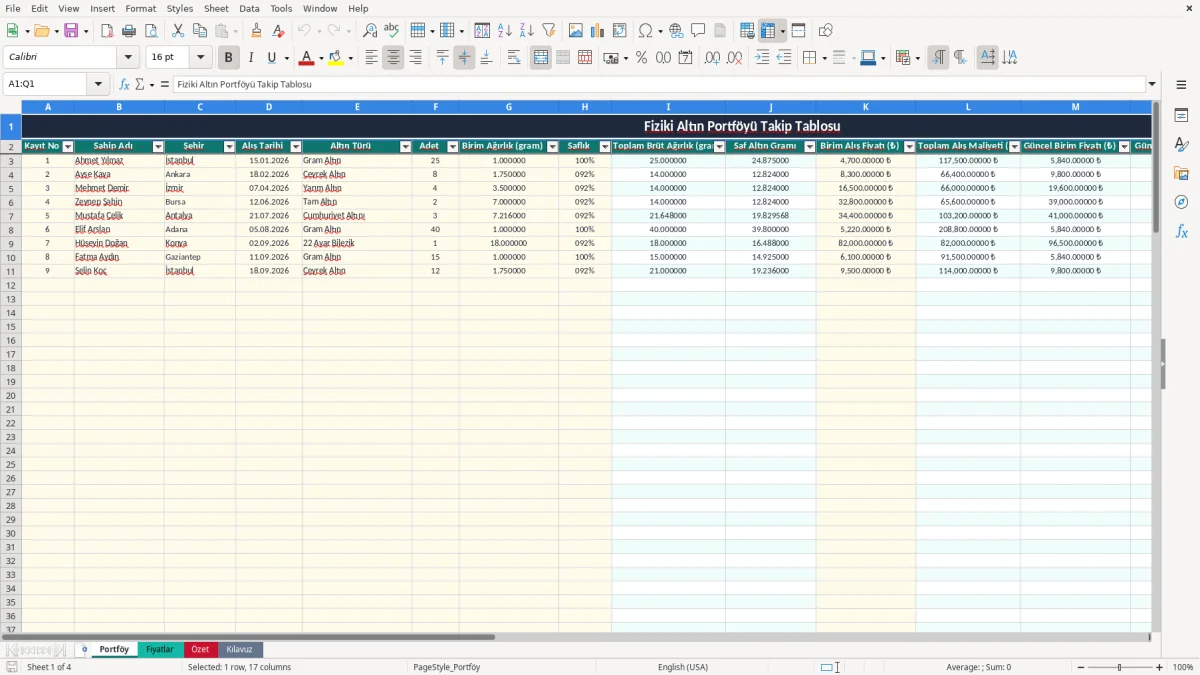
Task: Toggle the Center Horizontally alignment
Action: (394, 58)
